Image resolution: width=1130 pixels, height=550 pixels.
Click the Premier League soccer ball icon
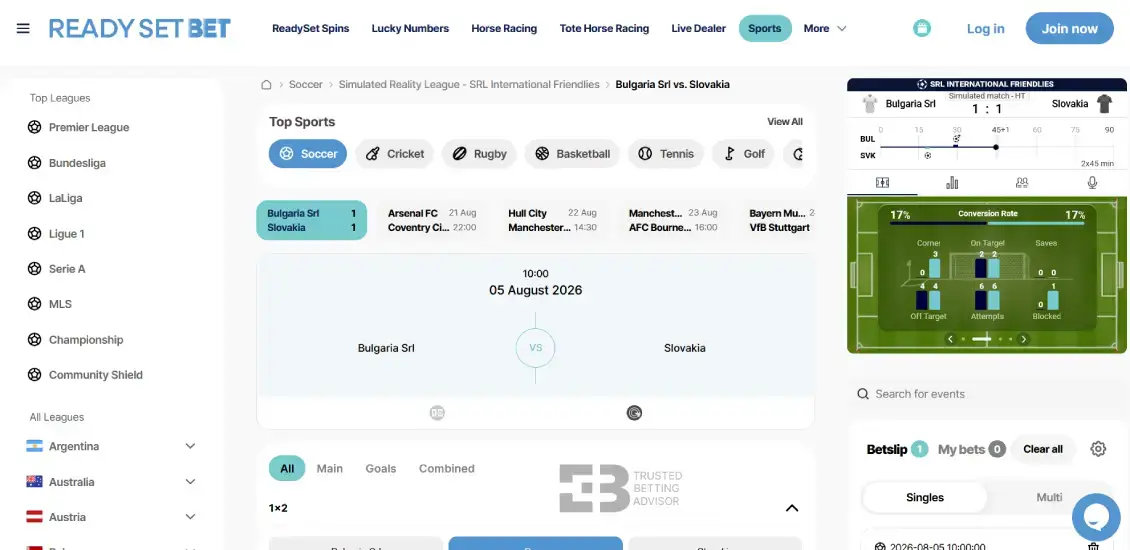[34, 128]
